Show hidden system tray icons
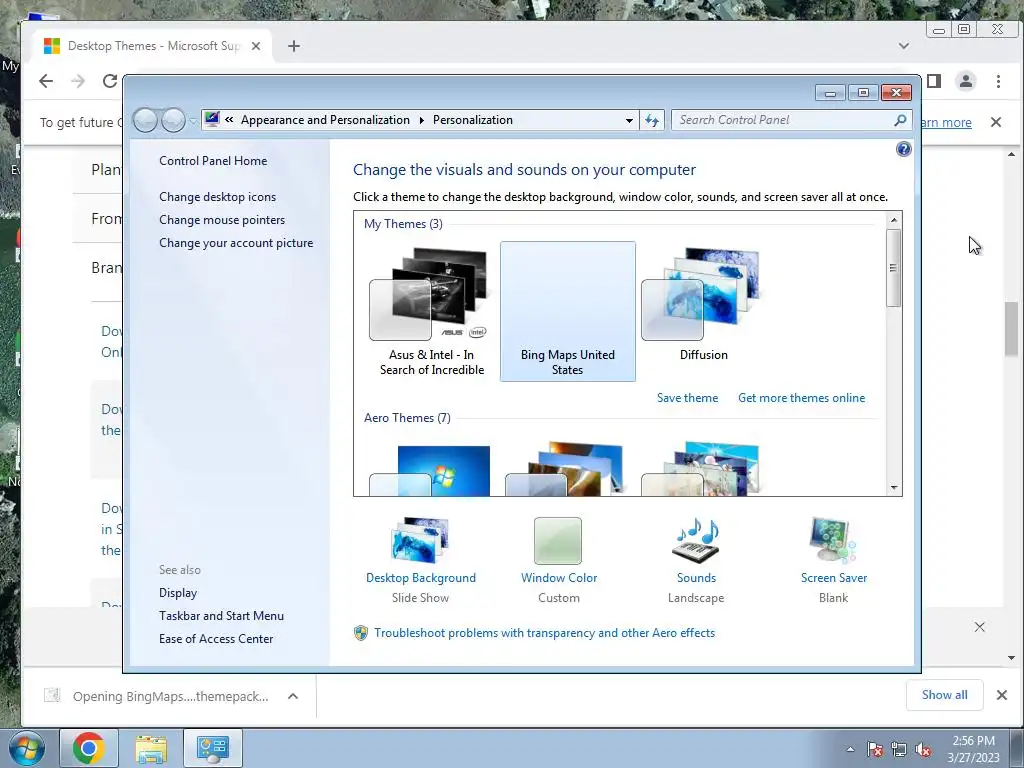Image resolution: width=1024 pixels, height=768 pixels. coord(850,749)
